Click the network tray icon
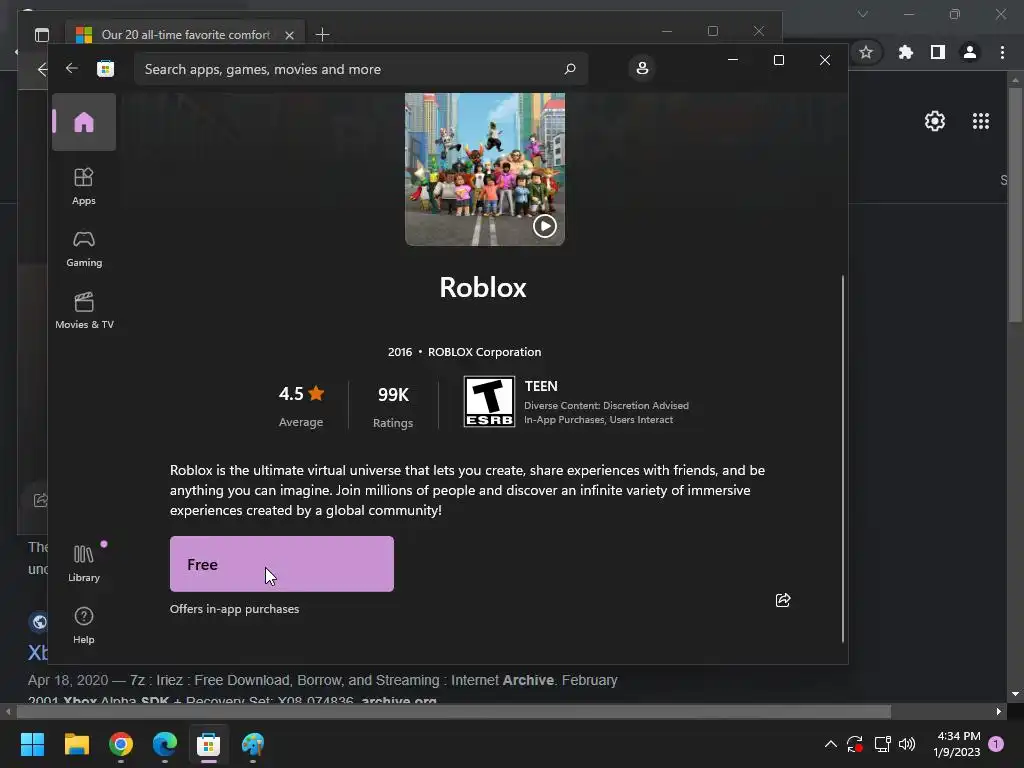This screenshot has height=768, width=1024. coord(882,744)
